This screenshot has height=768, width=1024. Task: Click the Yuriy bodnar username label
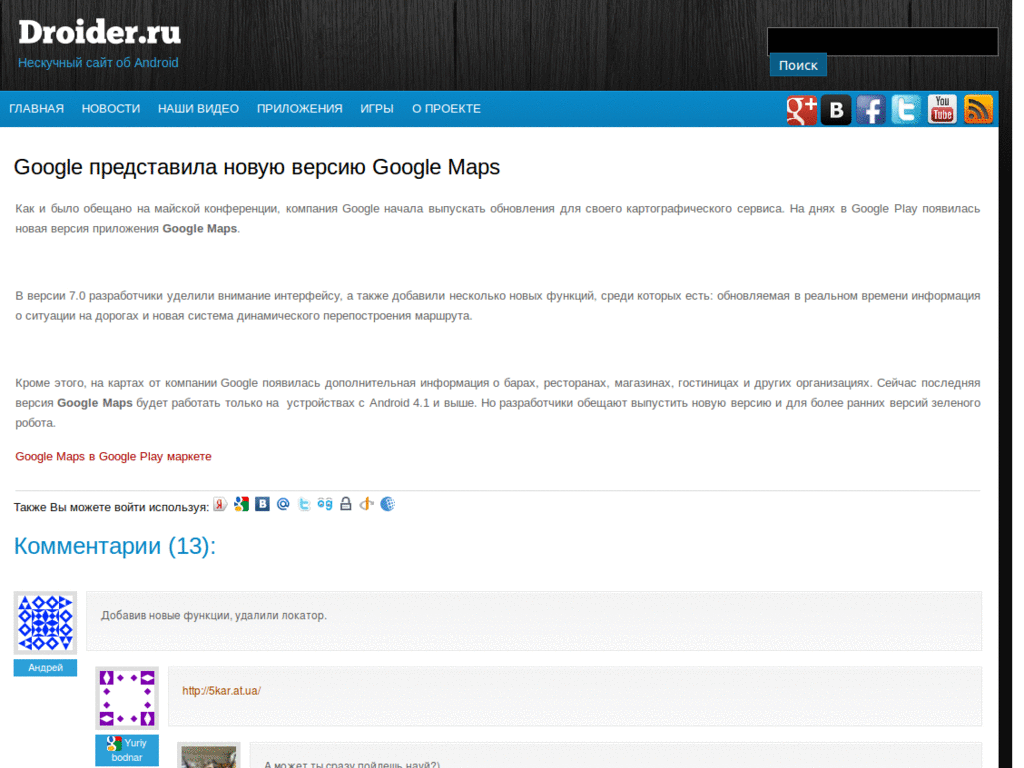[x=127, y=750]
